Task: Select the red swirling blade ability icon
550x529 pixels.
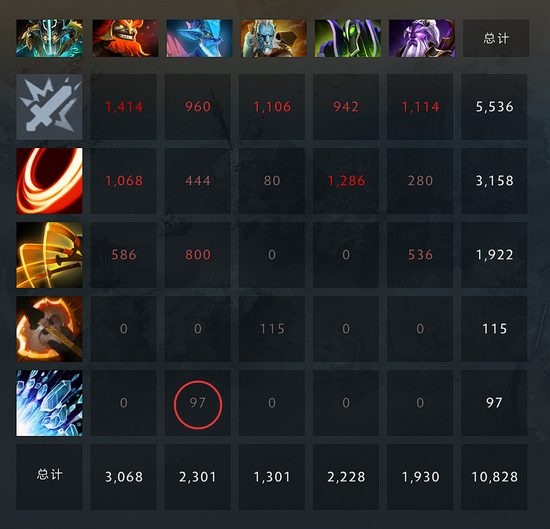Action: tap(49, 181)
